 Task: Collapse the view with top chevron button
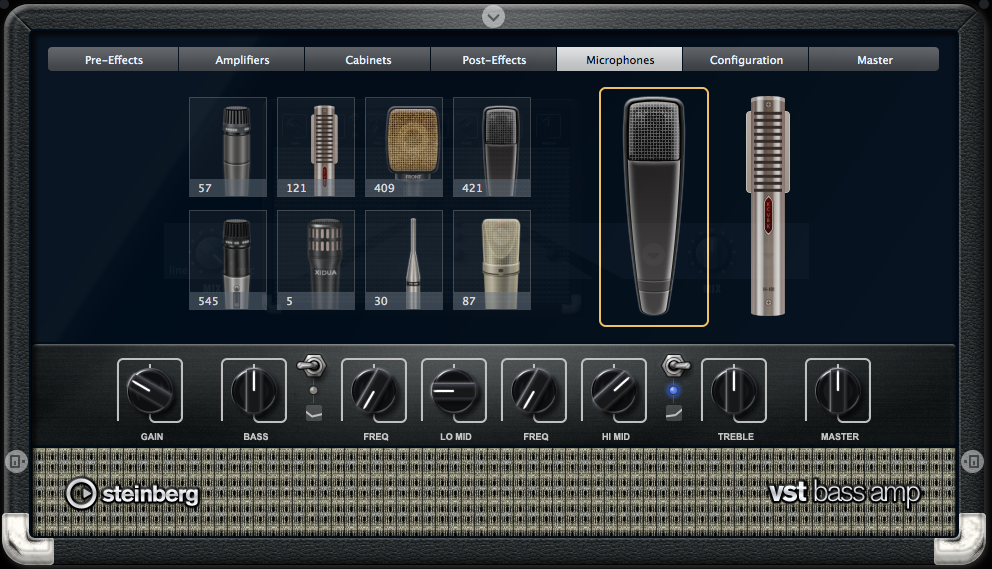(493, 16)
